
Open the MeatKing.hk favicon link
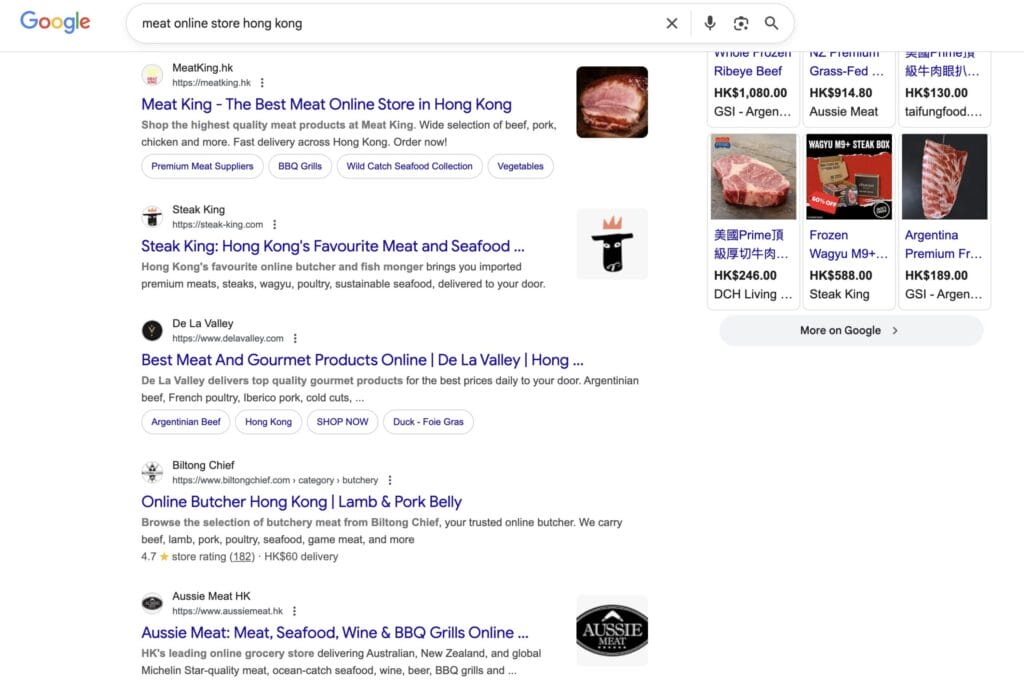(x=152, y=75)
